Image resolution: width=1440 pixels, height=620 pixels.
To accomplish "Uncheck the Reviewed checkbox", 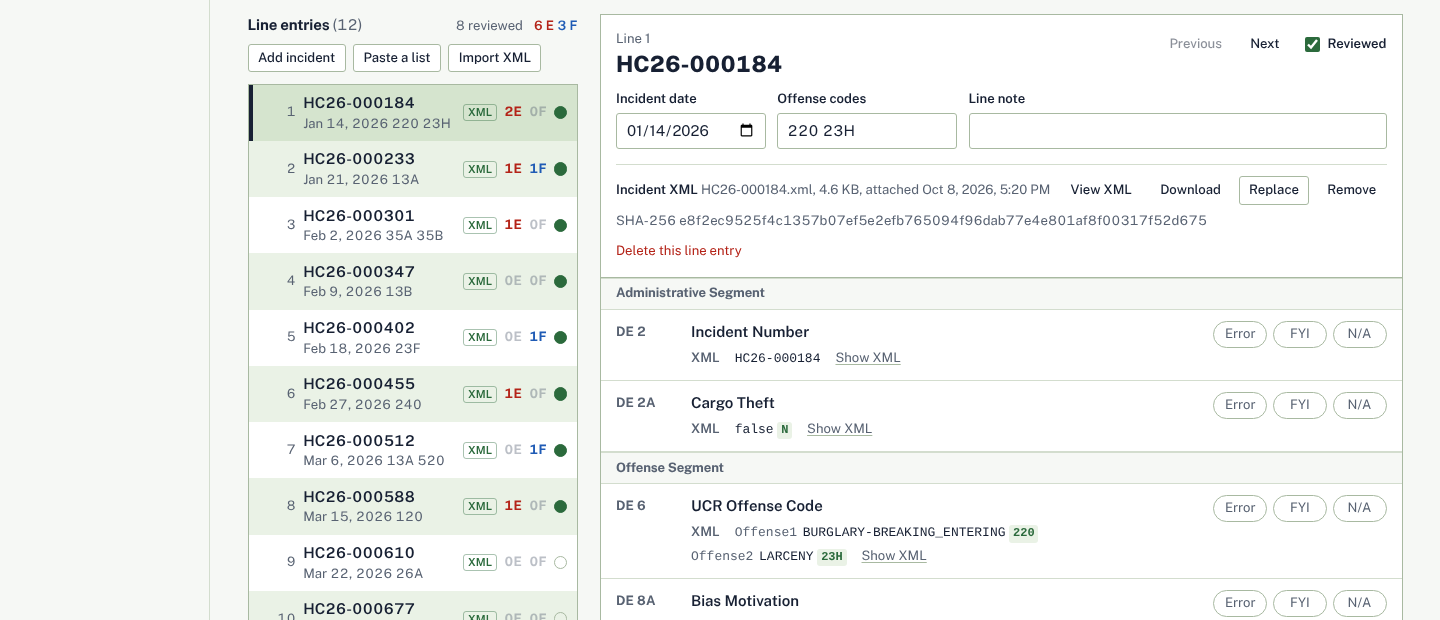I will tap(1313, 44).
